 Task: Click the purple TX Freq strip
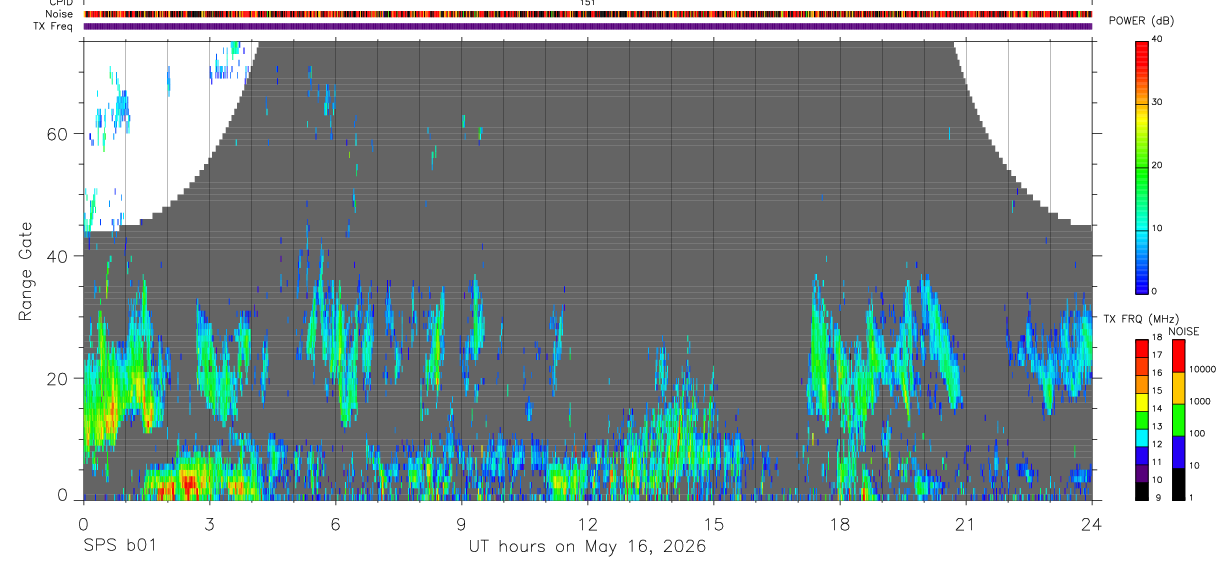(588, 26)
